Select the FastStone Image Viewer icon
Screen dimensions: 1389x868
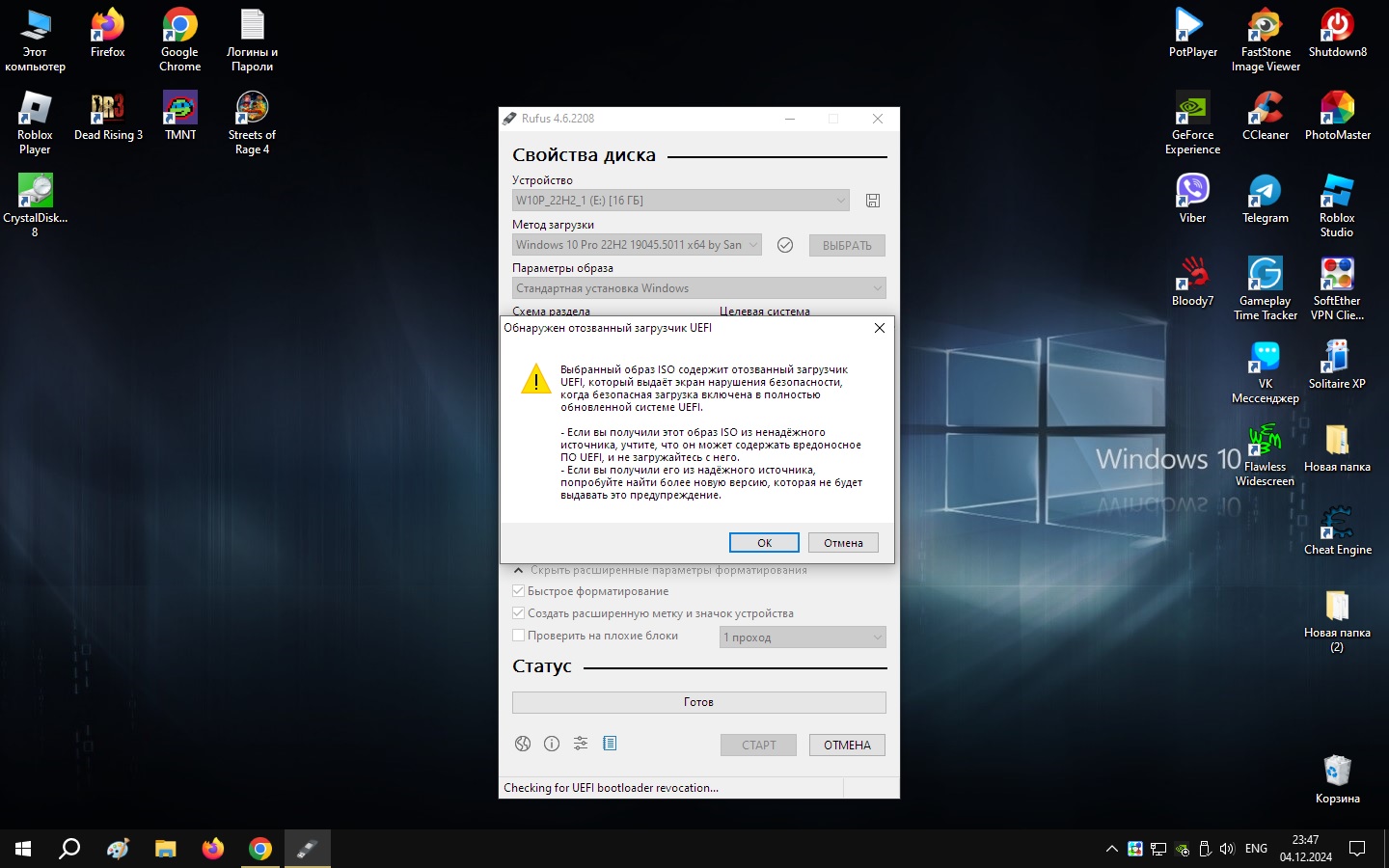(x=1266, y=41)
